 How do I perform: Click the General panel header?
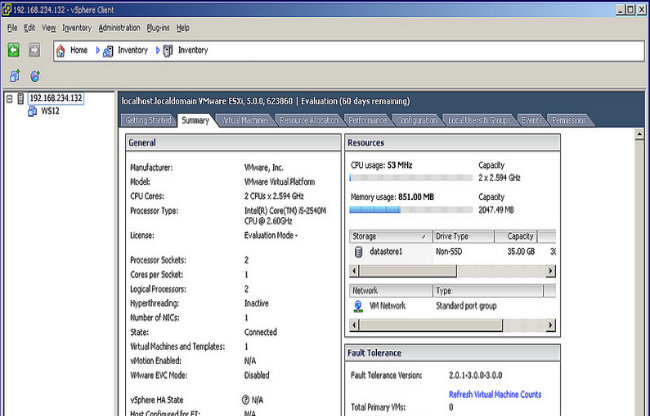(233, 143)
